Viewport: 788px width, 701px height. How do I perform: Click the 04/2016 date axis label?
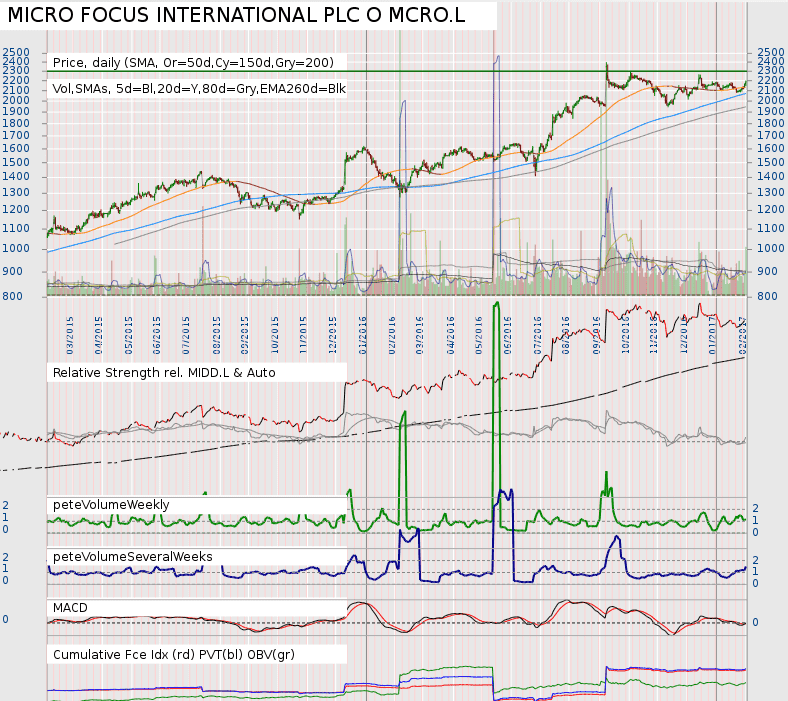(450, 335)
